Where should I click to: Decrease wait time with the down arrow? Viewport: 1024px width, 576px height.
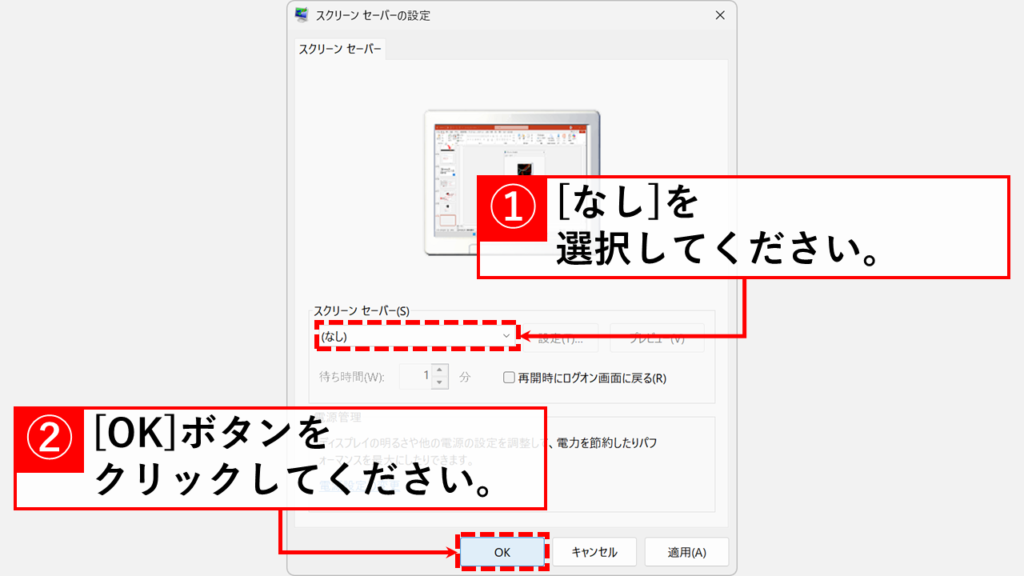(441, 383)
